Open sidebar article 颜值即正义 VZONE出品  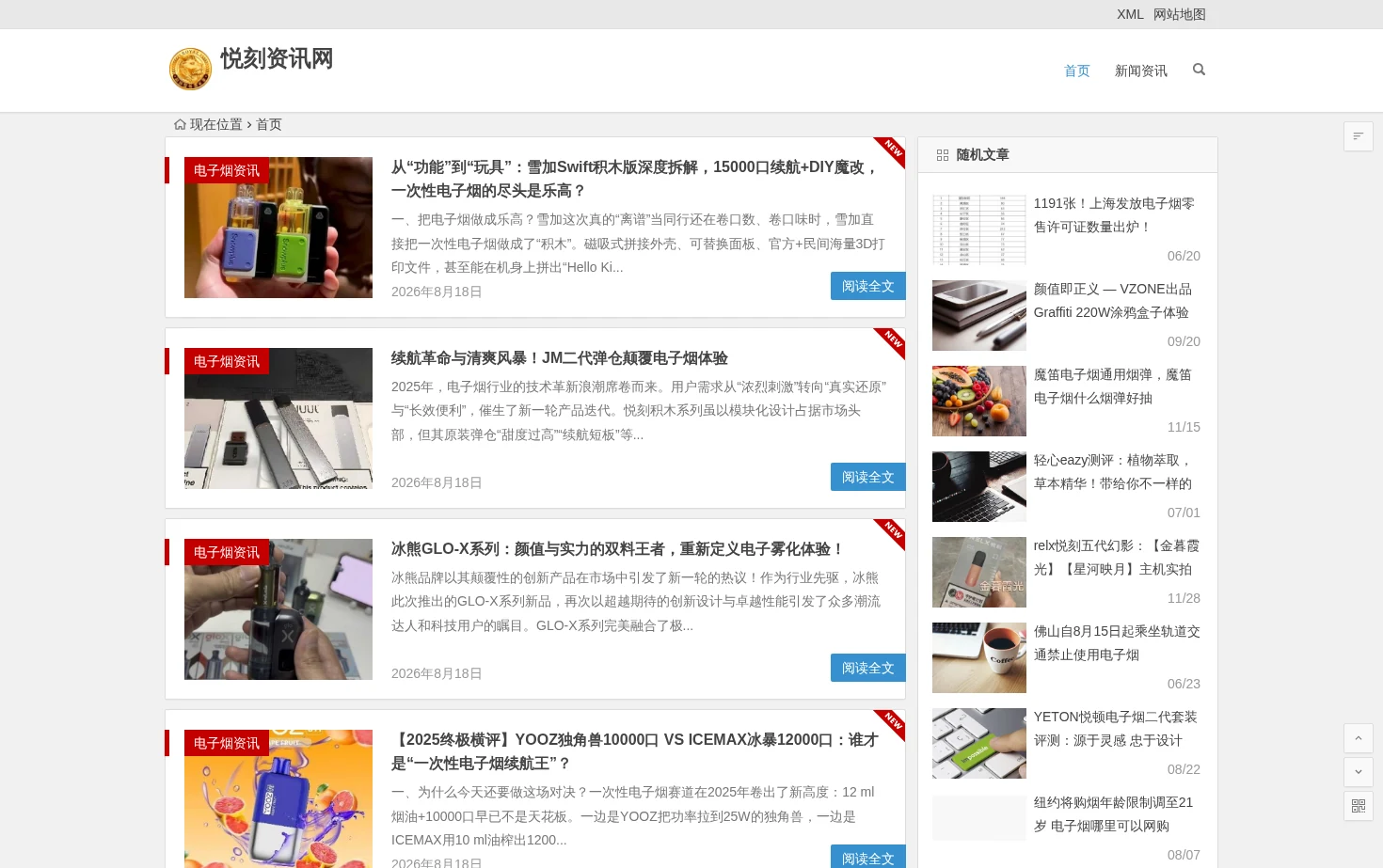[x=1113, y=301]
